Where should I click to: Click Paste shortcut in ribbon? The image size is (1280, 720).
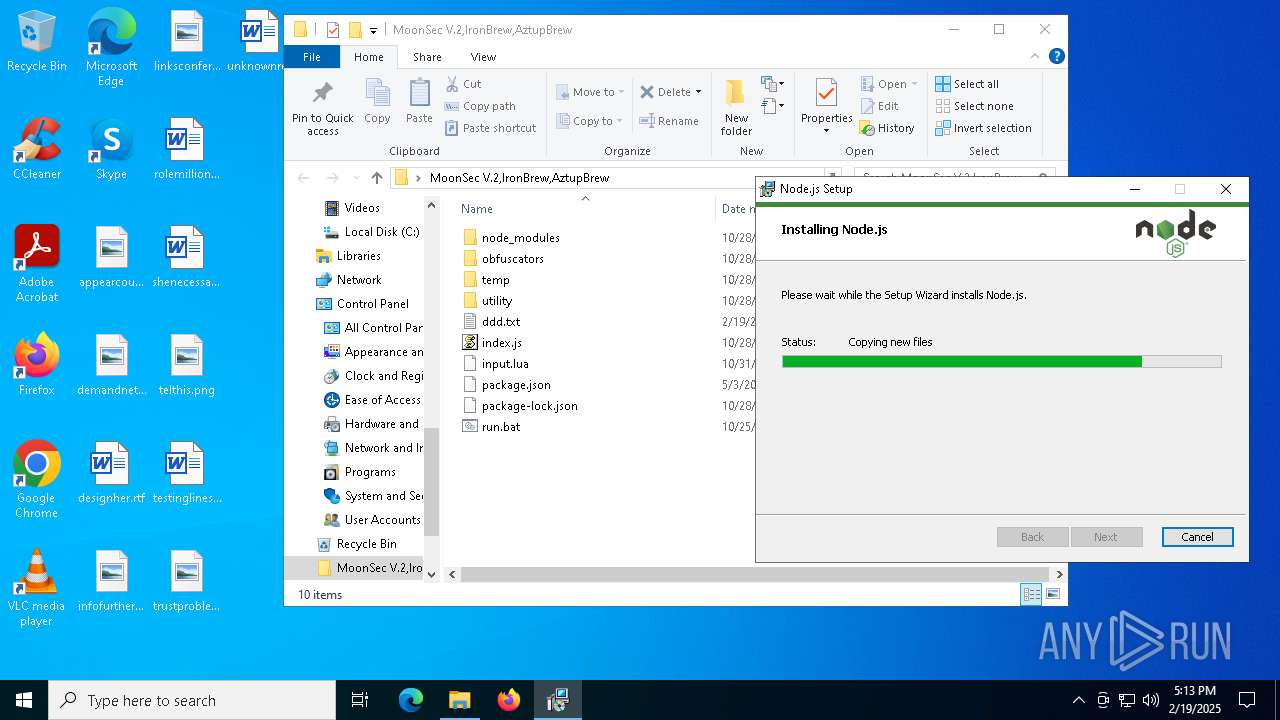(490, 128)
